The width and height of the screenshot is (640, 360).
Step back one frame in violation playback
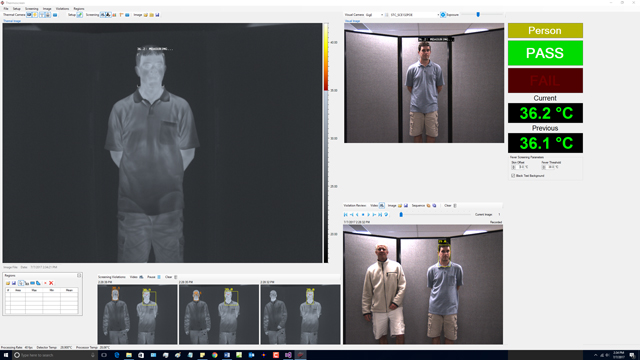pyautogui.click(x=351, y=214)
